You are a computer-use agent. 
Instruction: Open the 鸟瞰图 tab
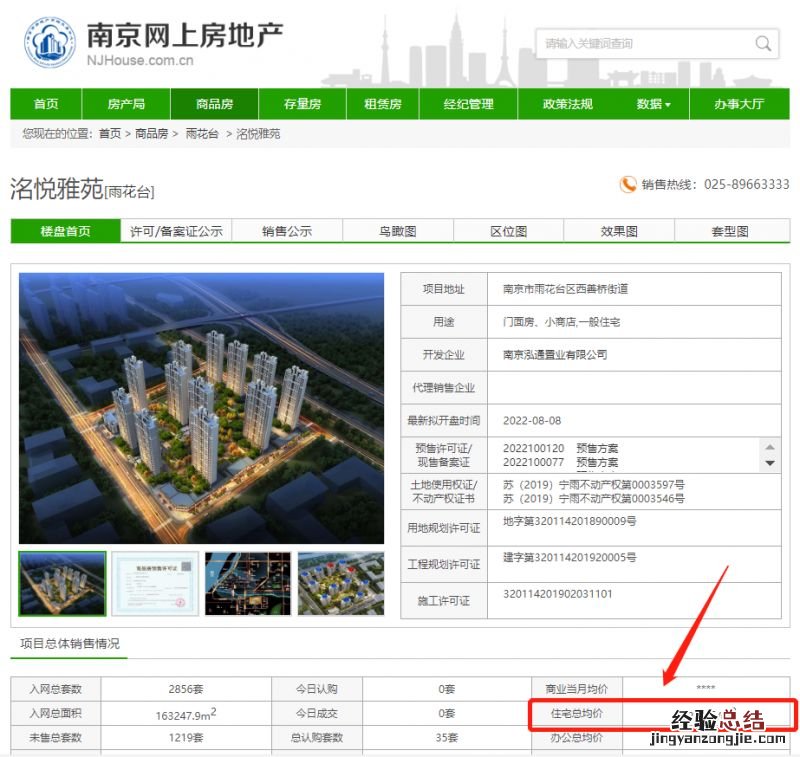397,231
